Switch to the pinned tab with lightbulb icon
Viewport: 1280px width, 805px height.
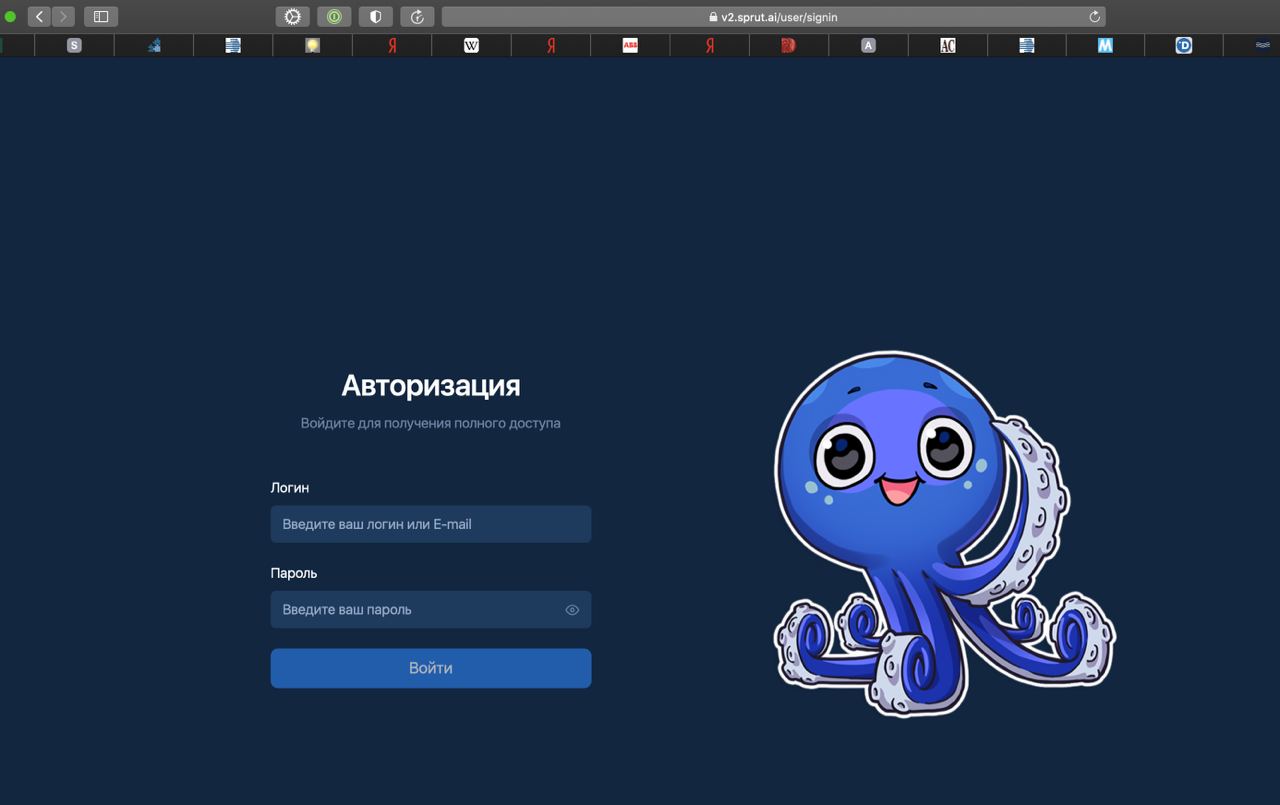coord(313,45)
